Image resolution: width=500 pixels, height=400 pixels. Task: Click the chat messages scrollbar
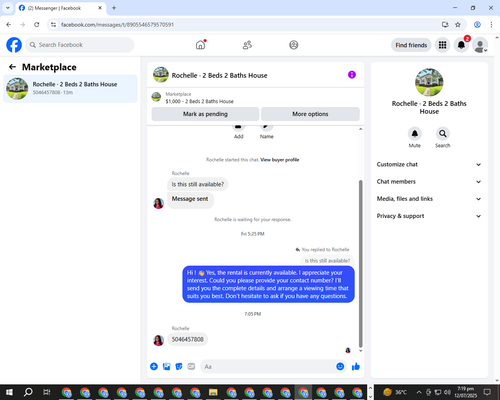pos(360,263)
